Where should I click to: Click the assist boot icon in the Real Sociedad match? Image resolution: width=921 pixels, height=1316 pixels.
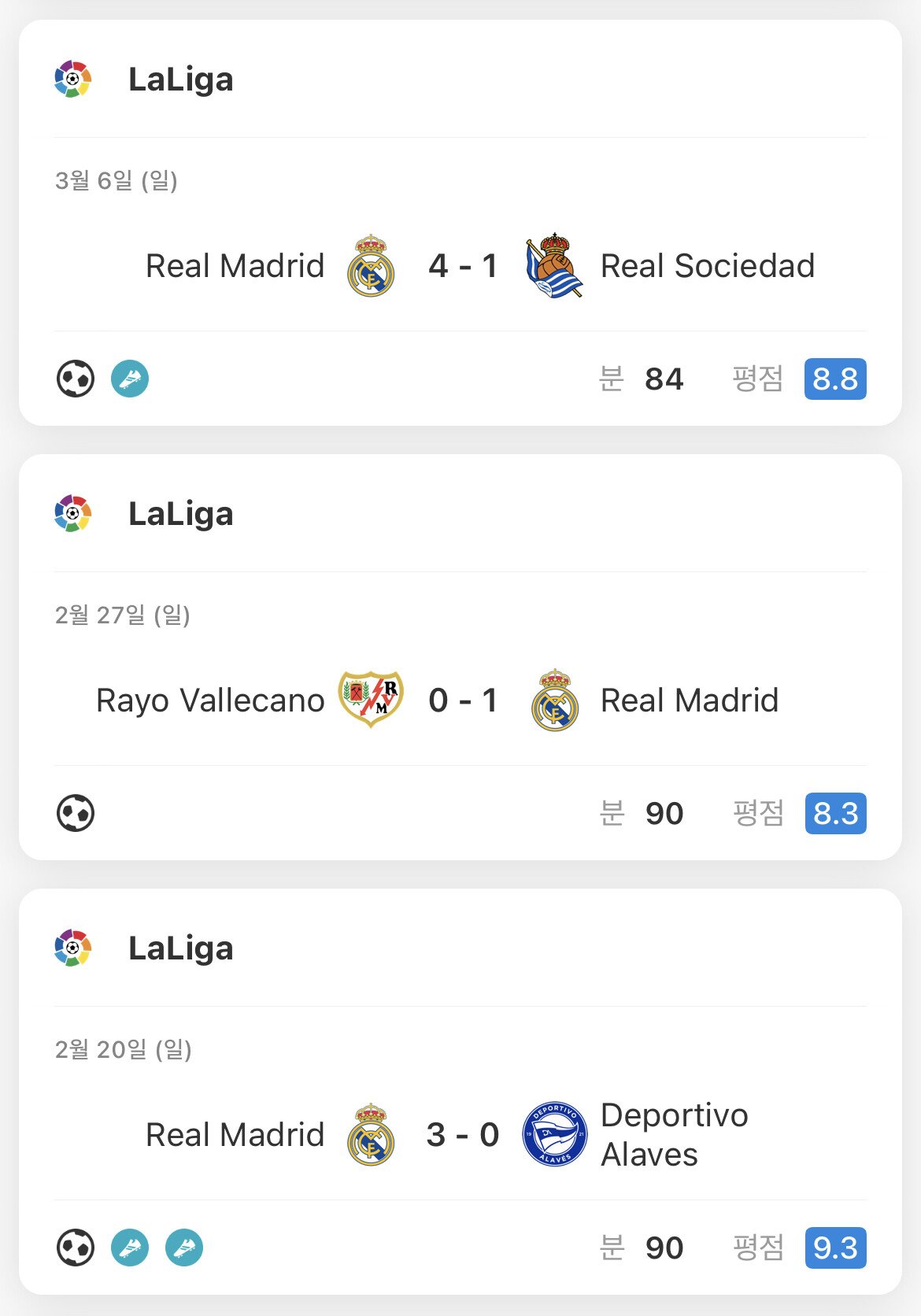tap(130, 379)
